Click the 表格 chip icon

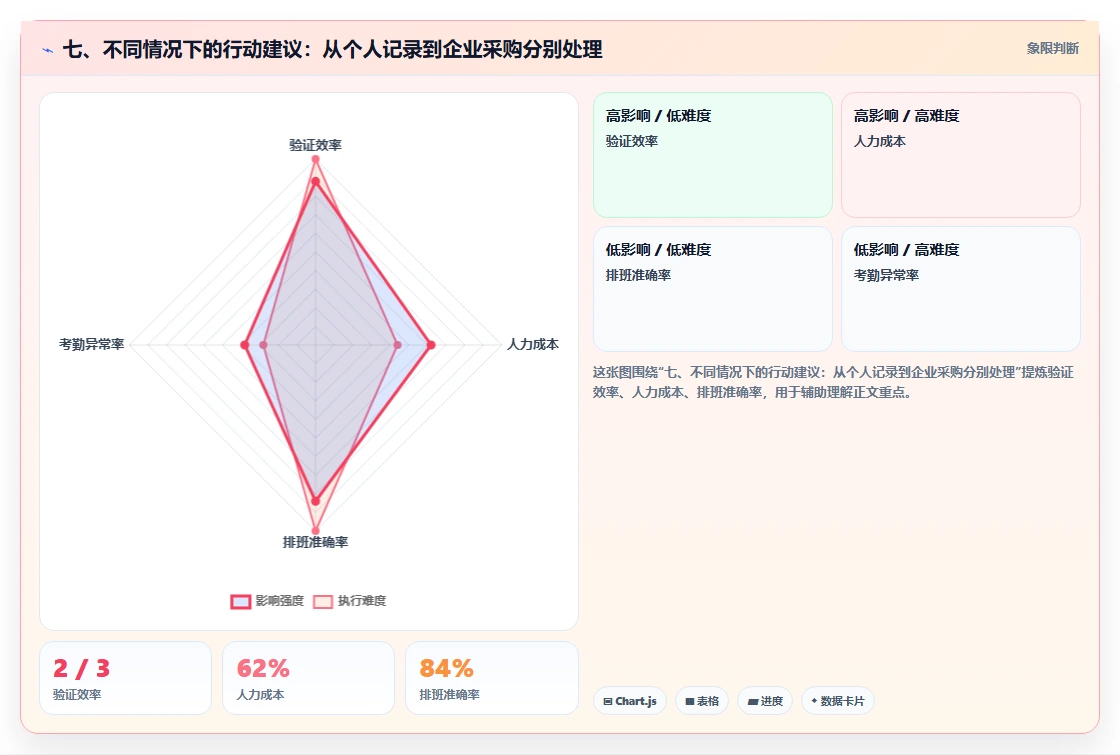(689, 701)
